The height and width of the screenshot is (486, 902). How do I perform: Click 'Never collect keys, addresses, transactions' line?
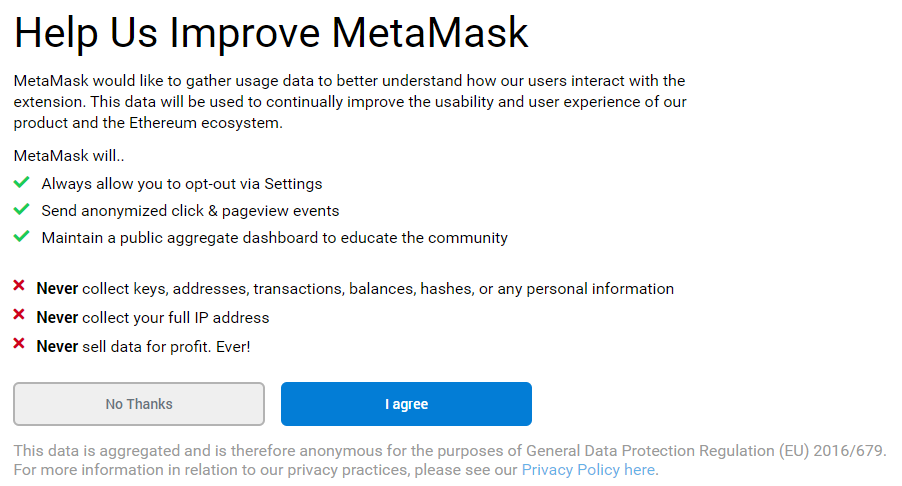(x=355, y=289)
